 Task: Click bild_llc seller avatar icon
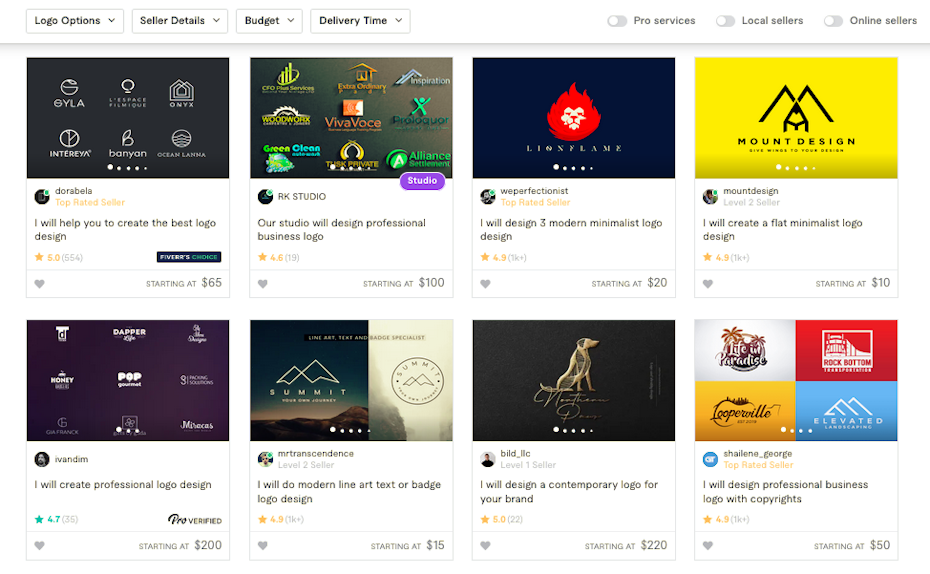pyautogui.click(x=488, y=459)
